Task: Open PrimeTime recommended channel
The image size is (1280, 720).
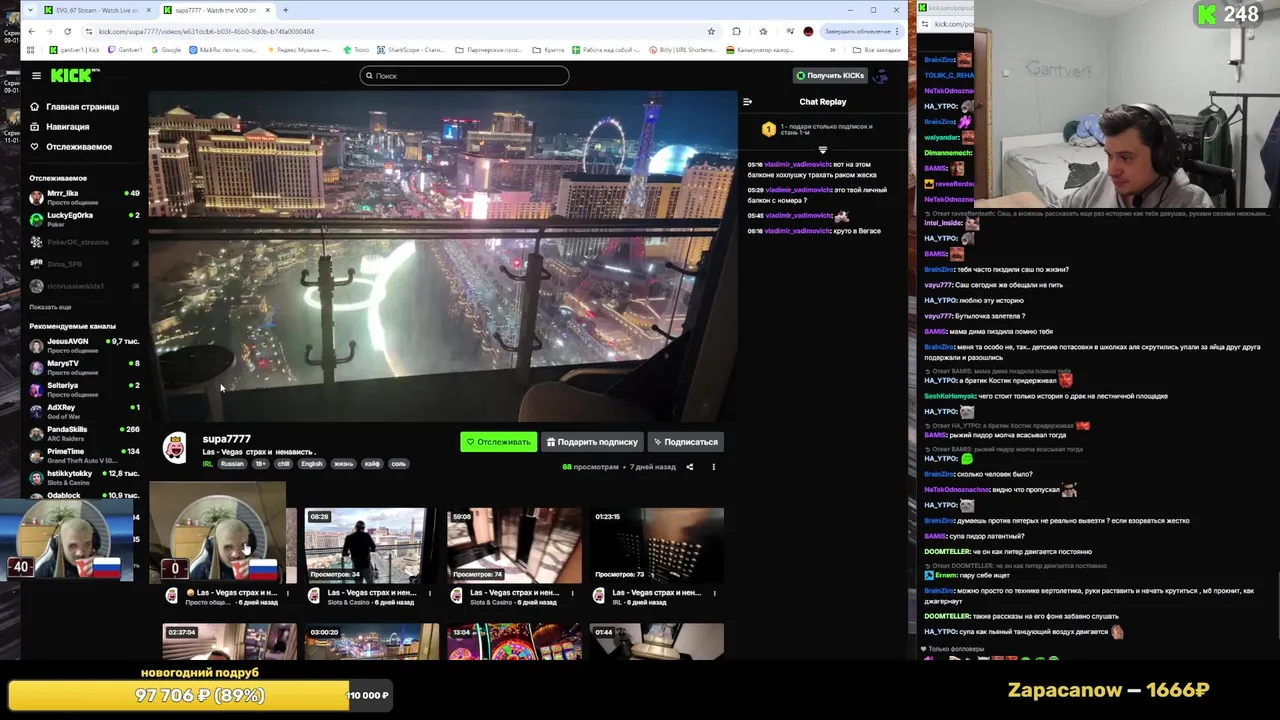Action: pyautogui.click(x=84, y=455)
